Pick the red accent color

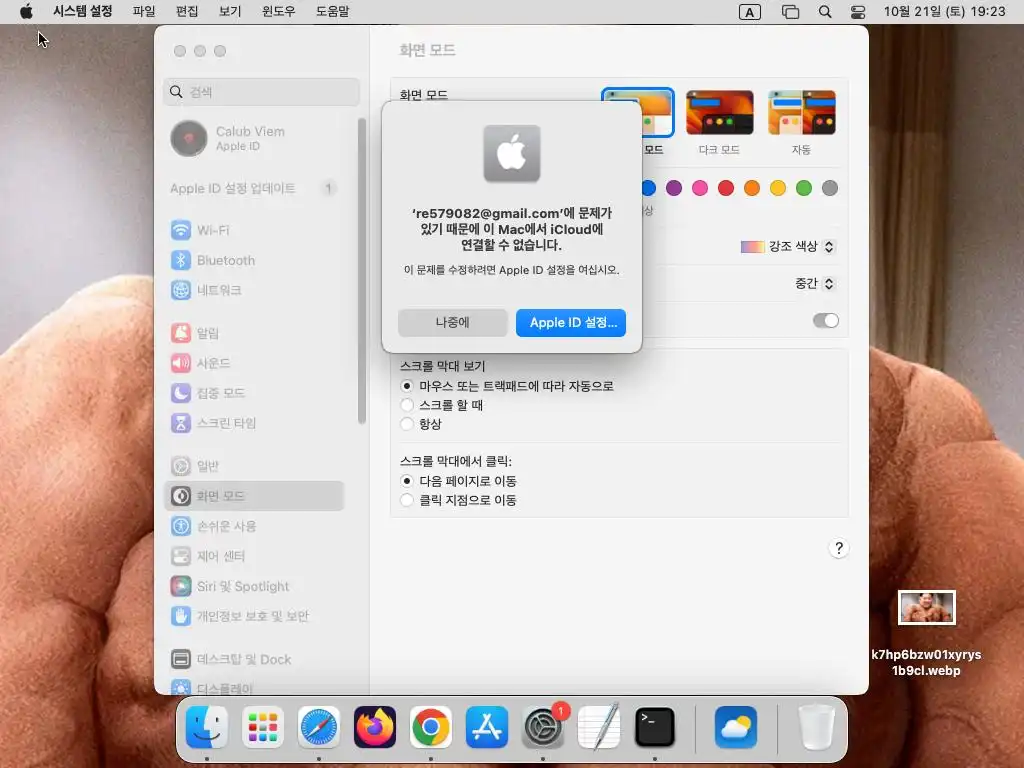click(726, 188)
